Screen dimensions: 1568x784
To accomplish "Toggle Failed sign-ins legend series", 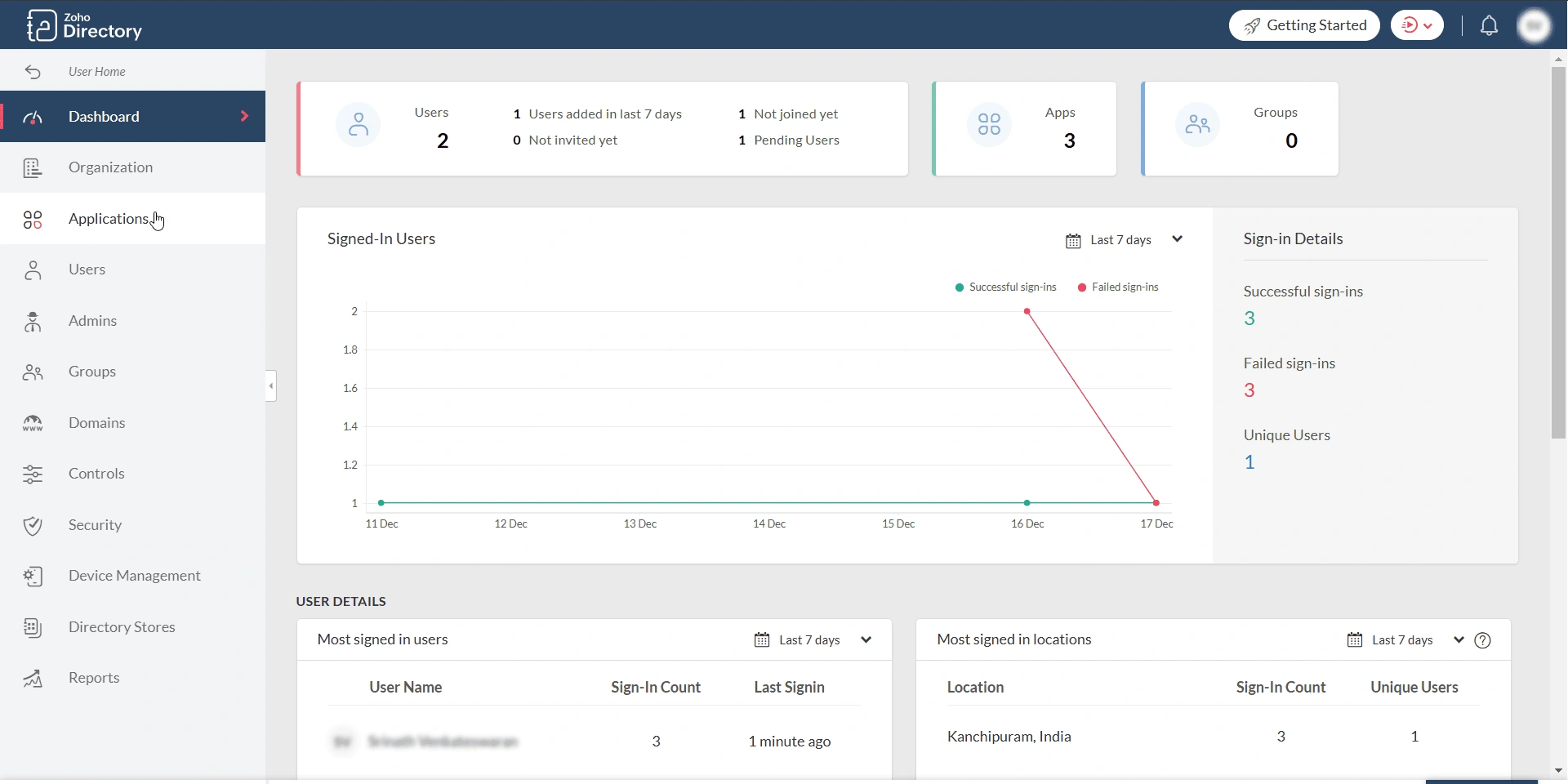I will click(x=1118, y=287).
